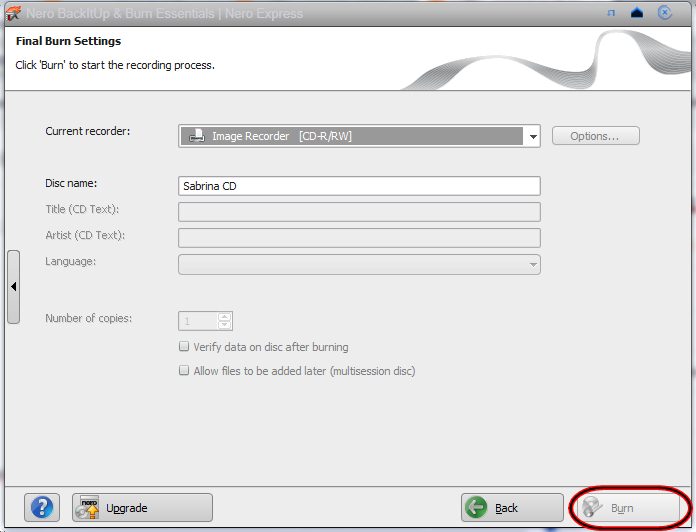Click the blue help question mark icon
This screenshot has width=696, height=532.
[x=42, y=508]
